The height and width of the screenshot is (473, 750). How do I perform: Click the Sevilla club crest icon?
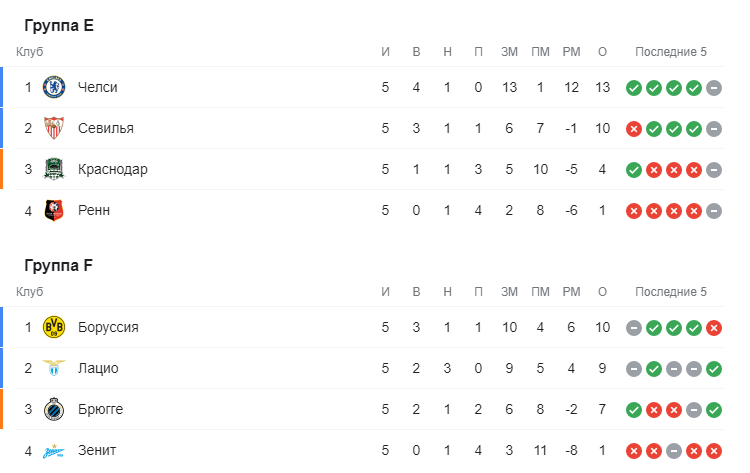[x=54, y=128]
